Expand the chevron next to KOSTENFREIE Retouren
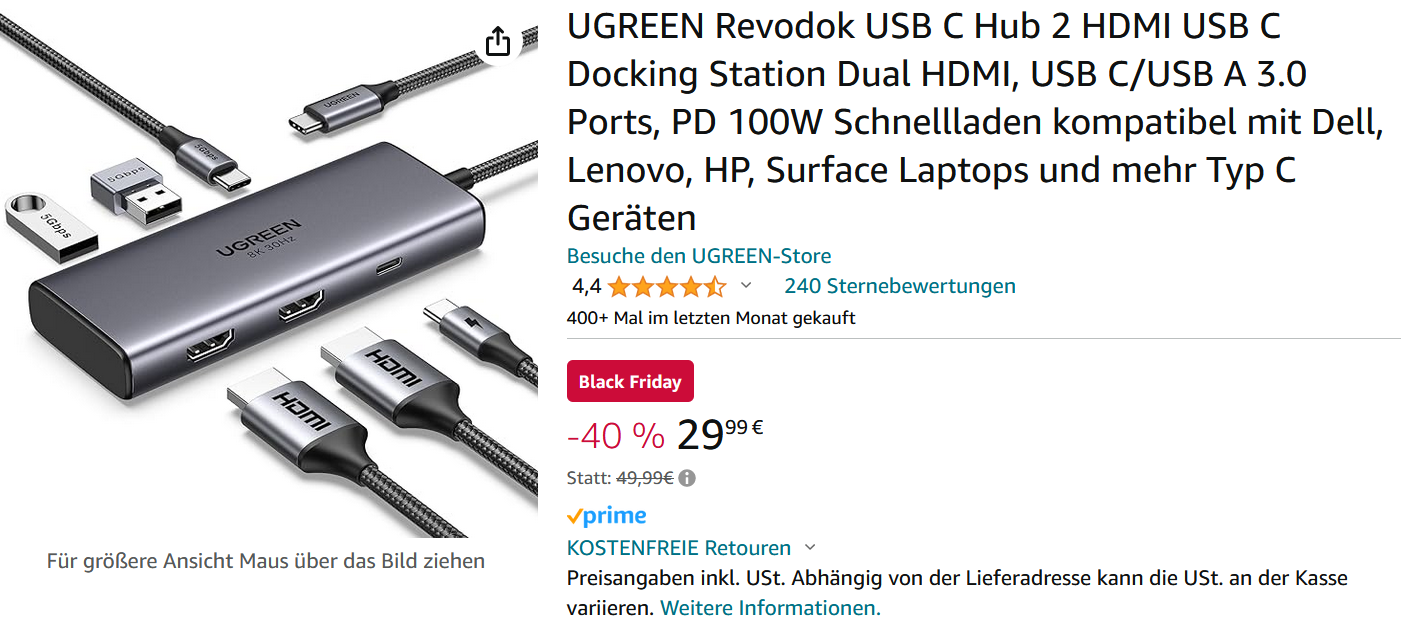 point(810,548)
